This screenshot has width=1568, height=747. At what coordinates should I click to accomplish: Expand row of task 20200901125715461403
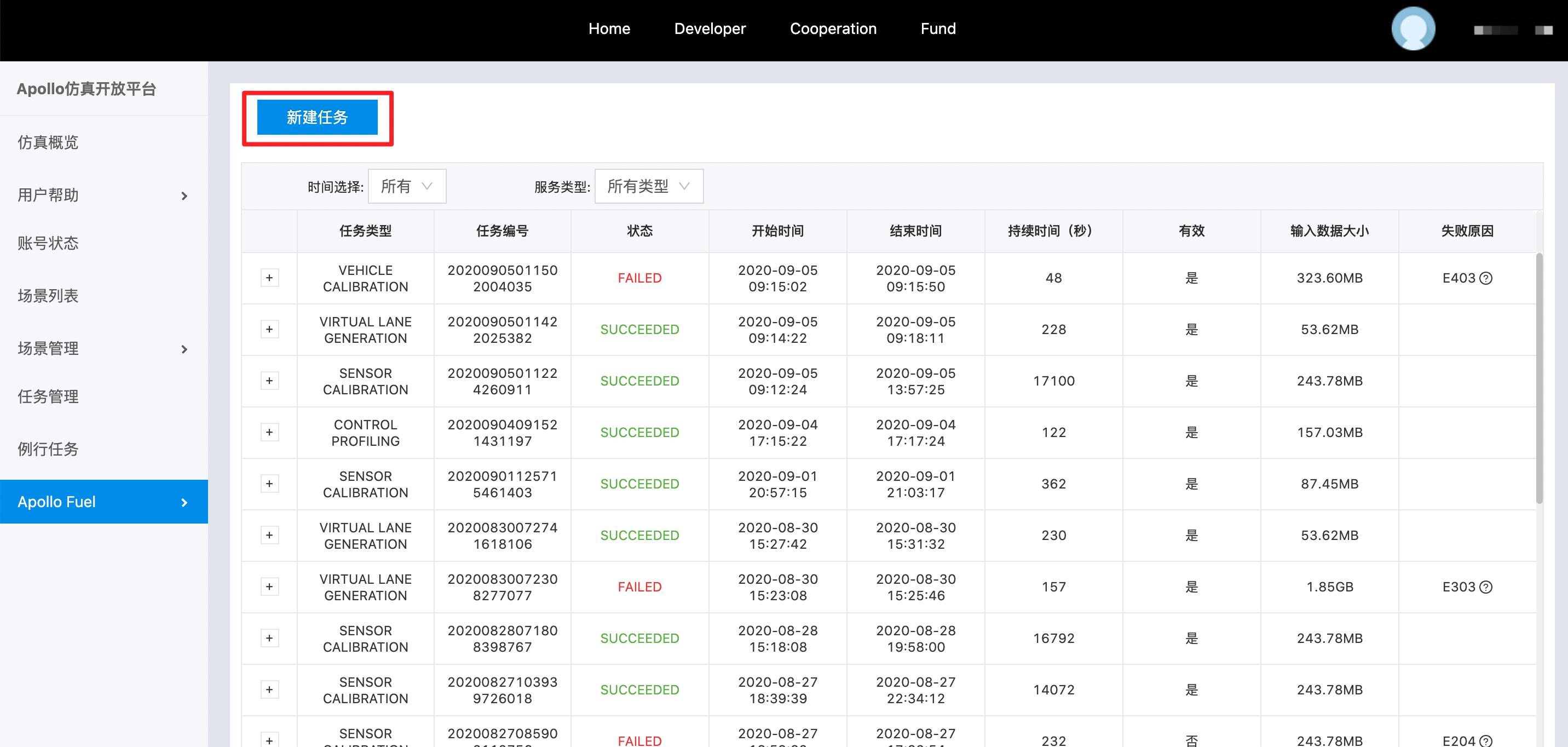click(x=270, y=484)
